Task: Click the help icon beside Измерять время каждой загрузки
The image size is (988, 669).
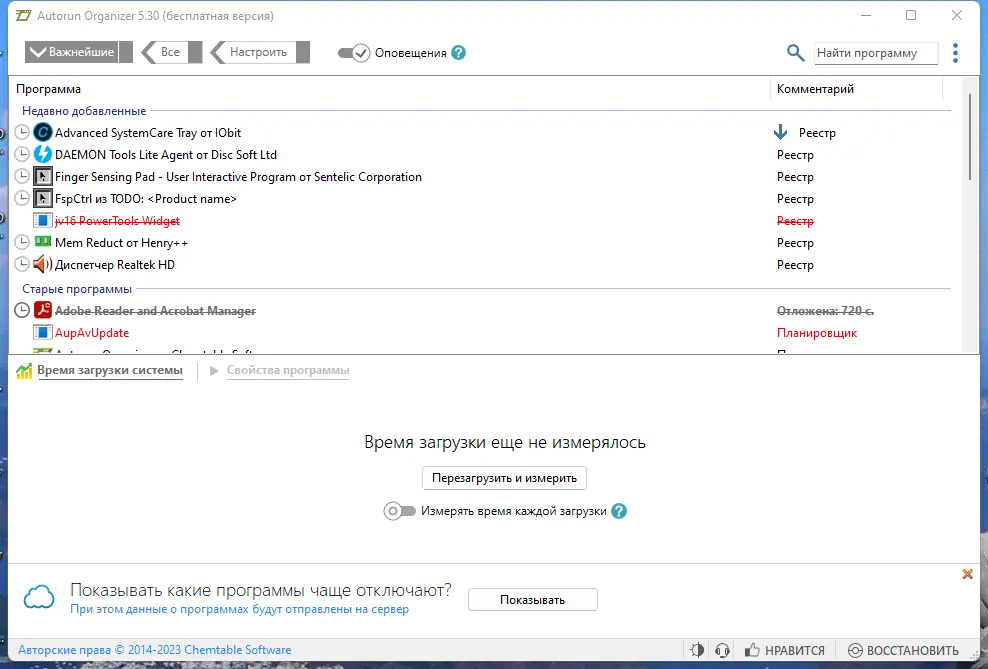Action: click(619, 511)
